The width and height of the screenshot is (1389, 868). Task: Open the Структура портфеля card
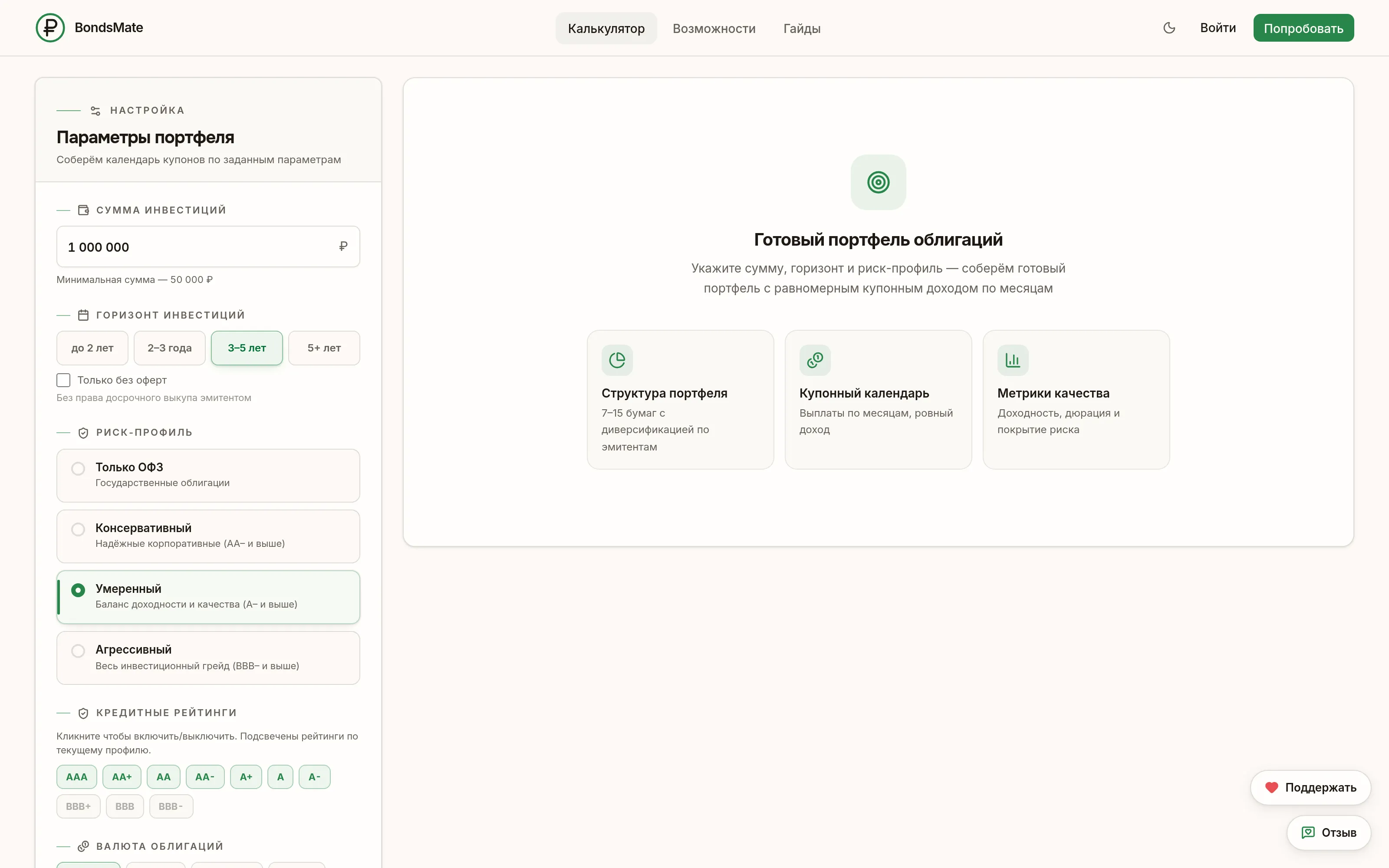tap(680, 400)
